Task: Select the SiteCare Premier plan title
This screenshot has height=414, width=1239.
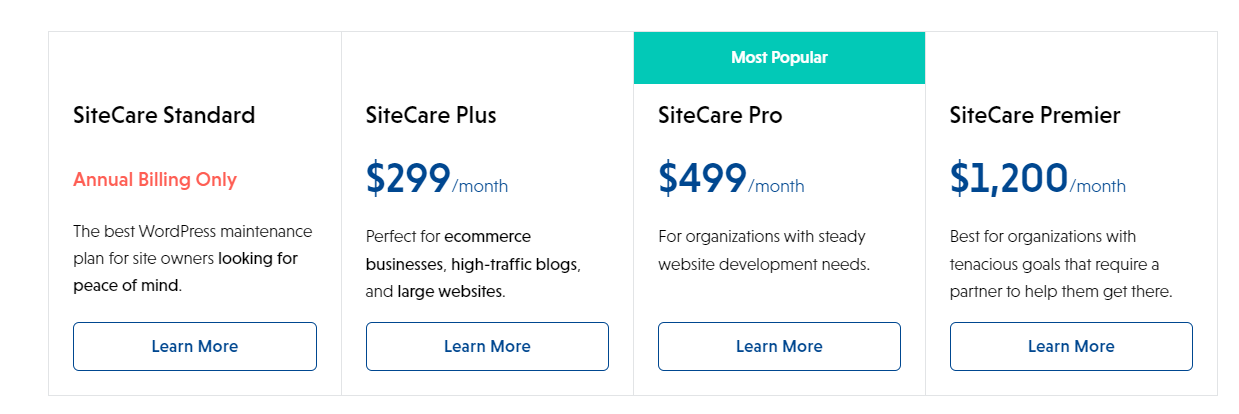Action: [1035, 116]
